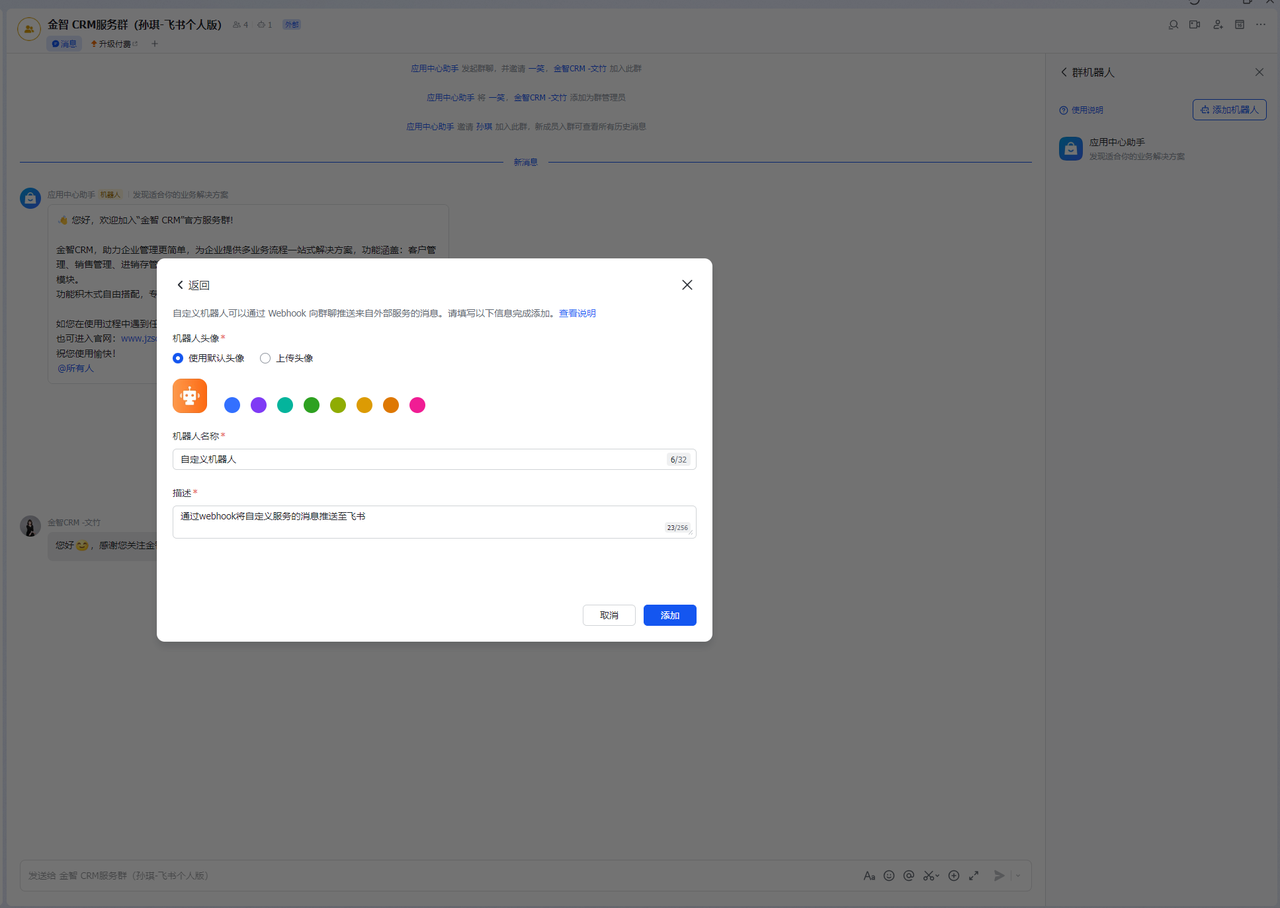Pick the amber yellow avatar color
The height and width of the screenshot is (908, 1280).
364,405
